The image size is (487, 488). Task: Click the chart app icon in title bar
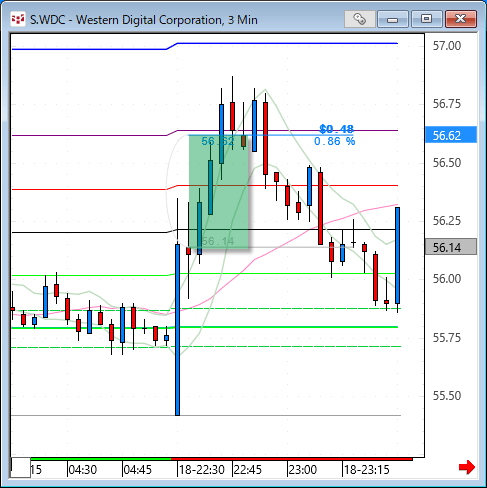pyautogui.click(x=17, y=19)
